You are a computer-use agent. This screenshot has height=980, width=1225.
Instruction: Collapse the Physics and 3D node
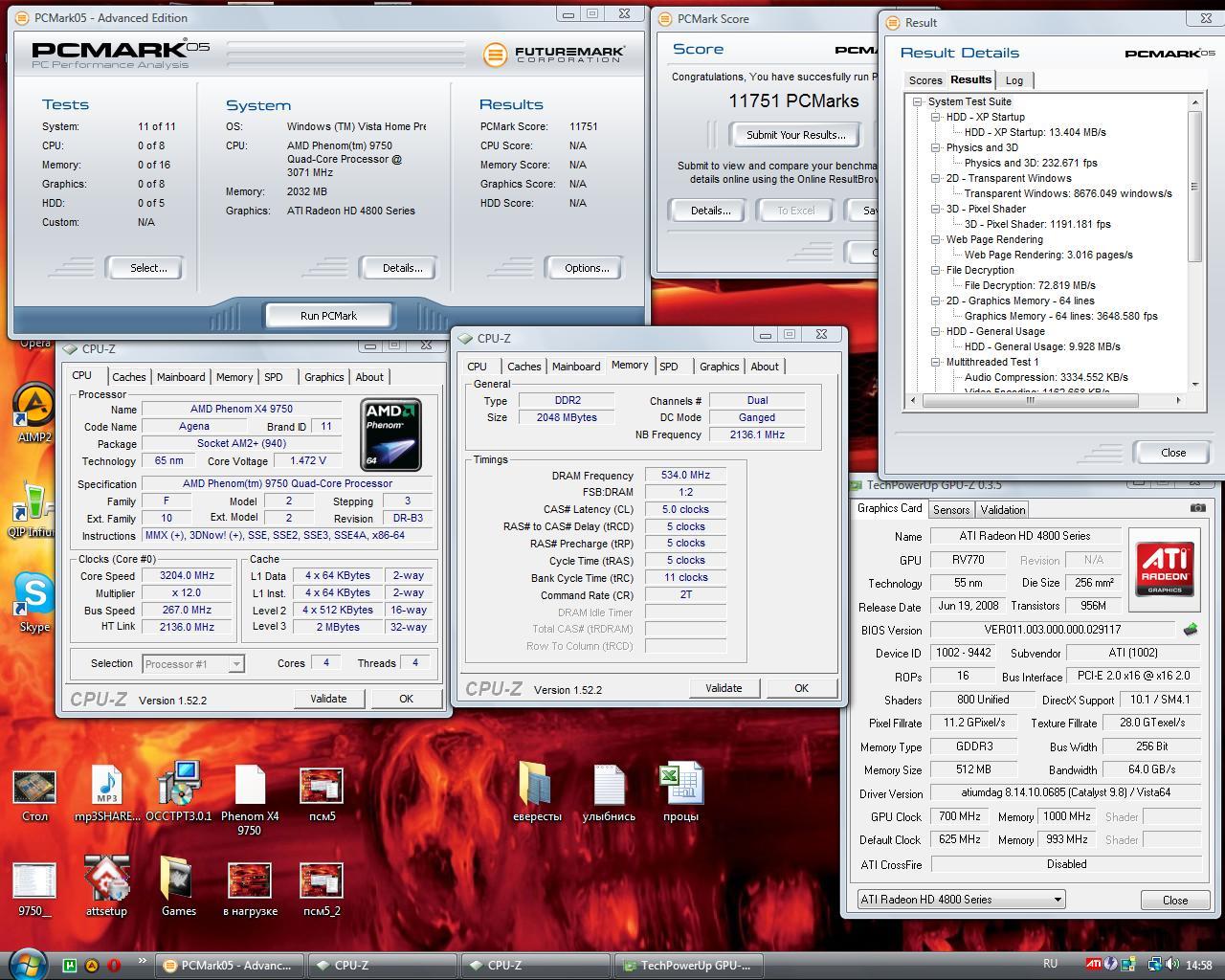(936, 147)
